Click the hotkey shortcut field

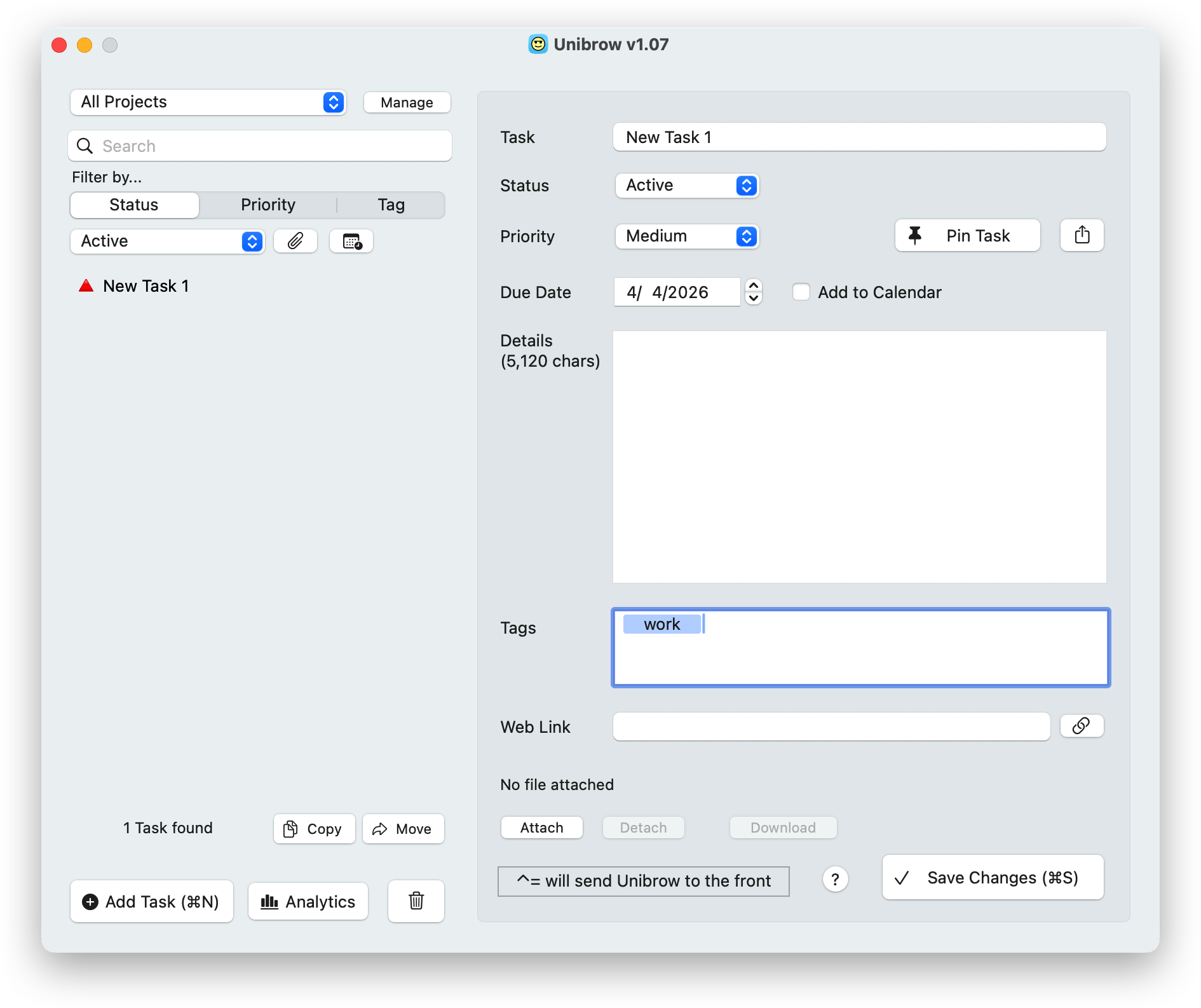tap(643, 881)
